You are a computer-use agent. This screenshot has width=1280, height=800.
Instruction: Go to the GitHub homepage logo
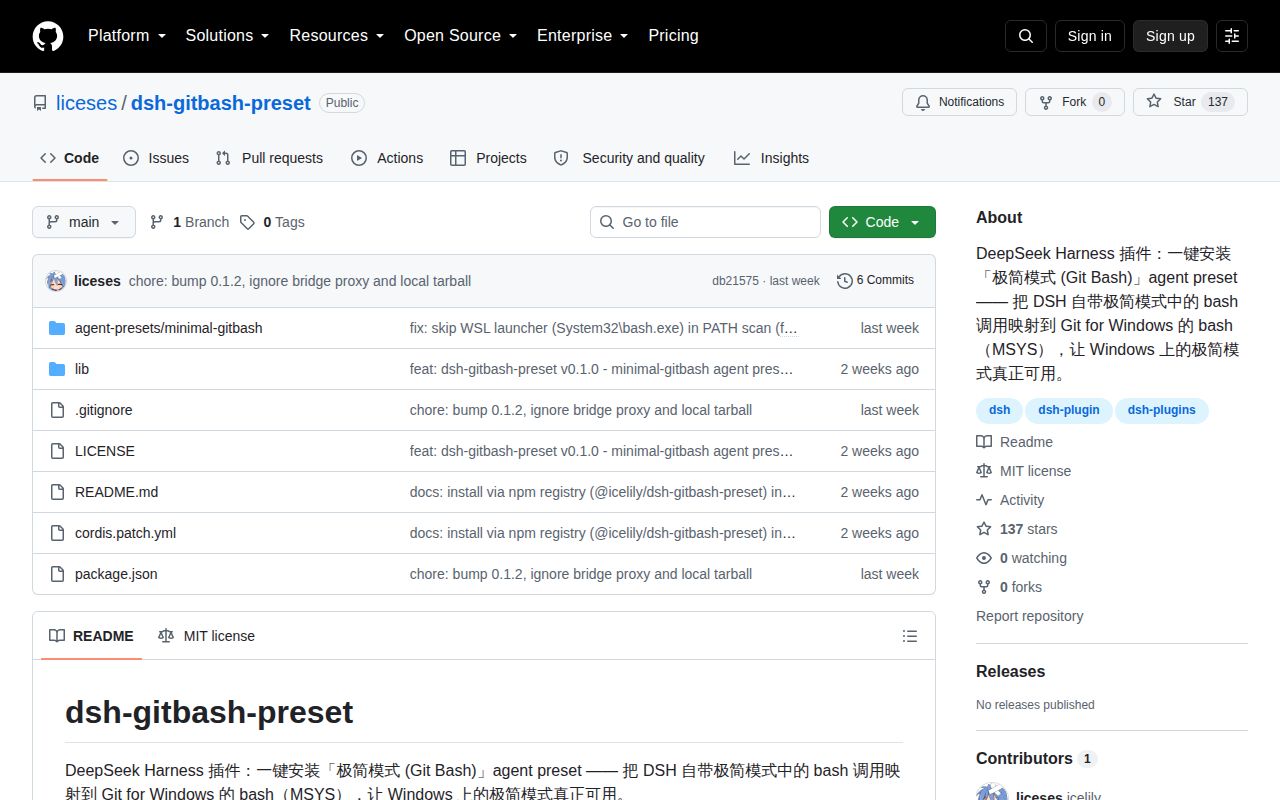[48, 36]
